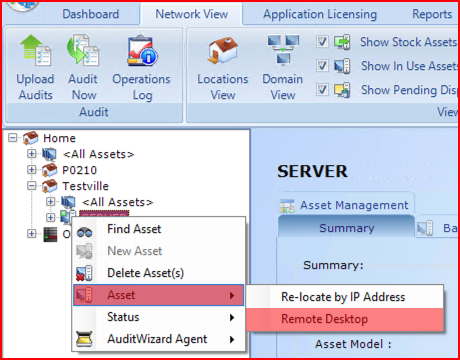Click the Upload Audits icon

pyautogui.click(x=35, y=50)
